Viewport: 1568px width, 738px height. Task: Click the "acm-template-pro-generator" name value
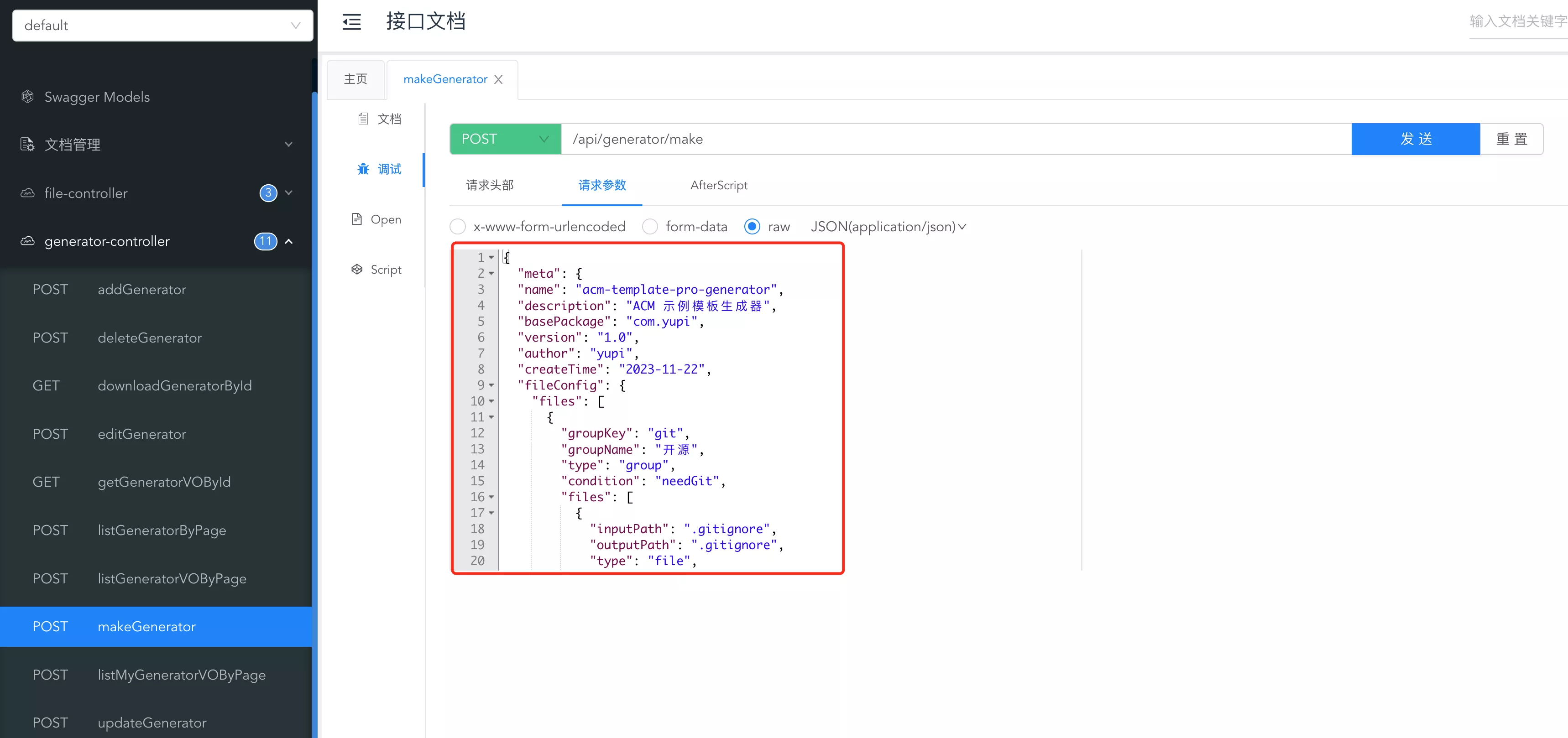[676, 290]
